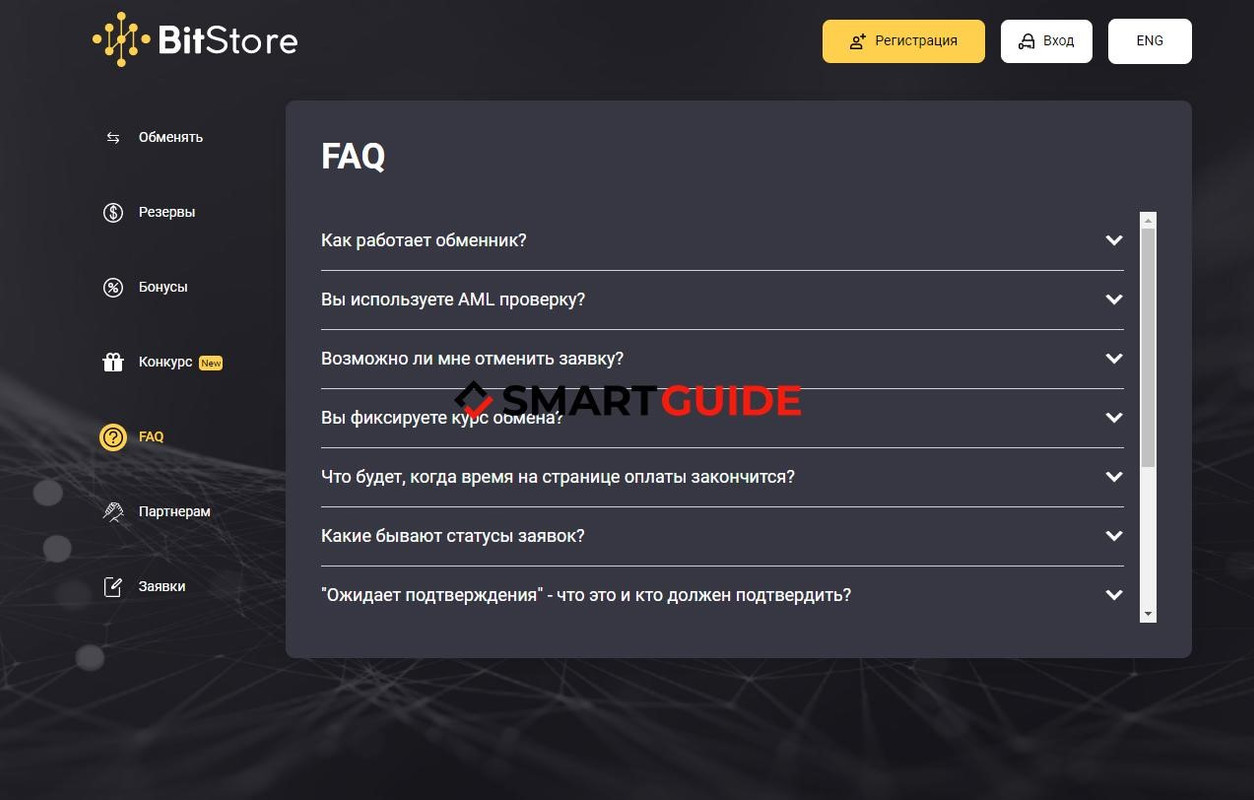Click the edit note icon beside Заявки
Viewport: 1254px width, 800px height.
113,587
